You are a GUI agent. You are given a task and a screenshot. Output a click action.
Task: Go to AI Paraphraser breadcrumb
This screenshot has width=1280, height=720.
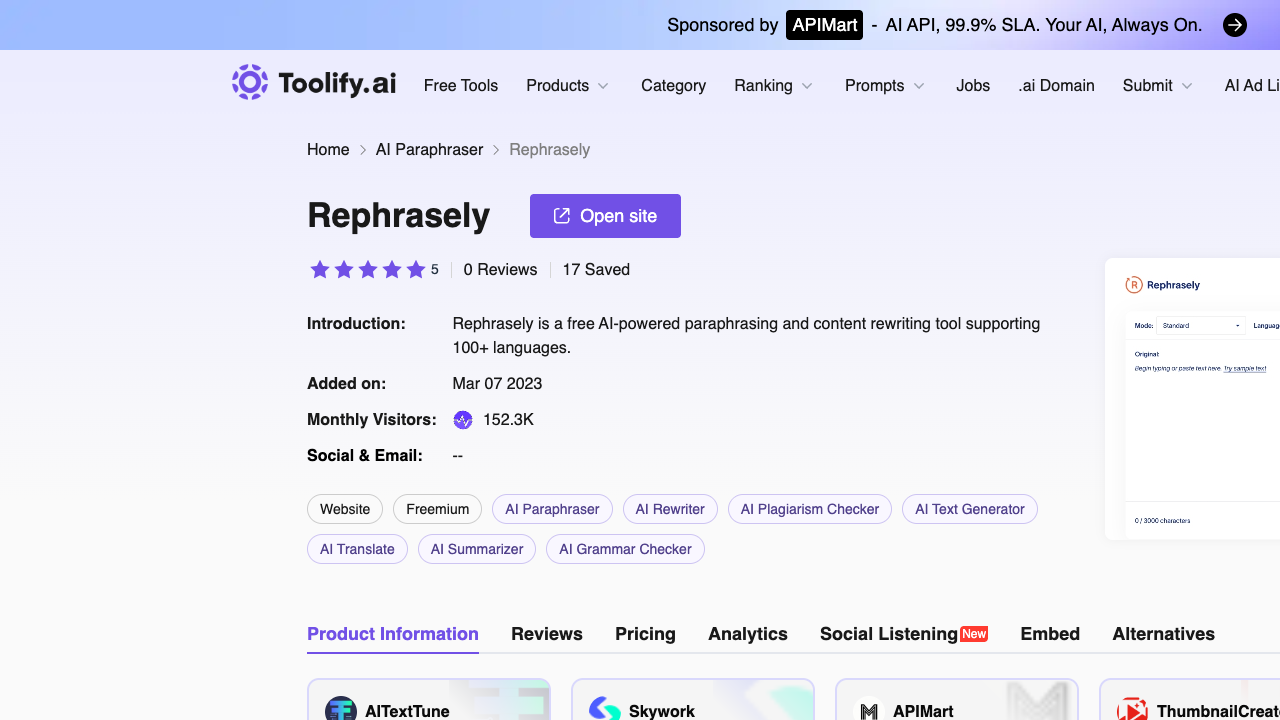pyautogui.click(x=429, y=150)
